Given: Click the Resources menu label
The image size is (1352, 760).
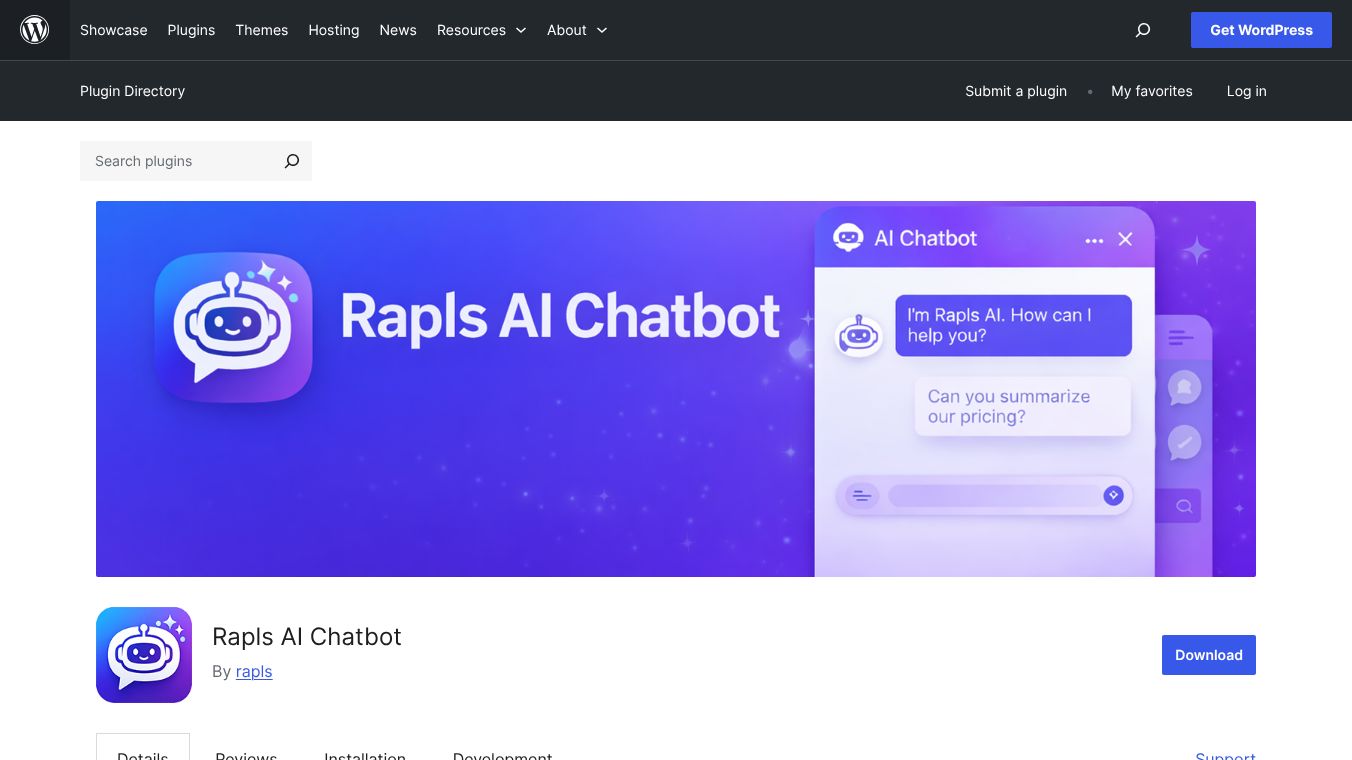Looking at the screenshot, I should click(471, 30).
